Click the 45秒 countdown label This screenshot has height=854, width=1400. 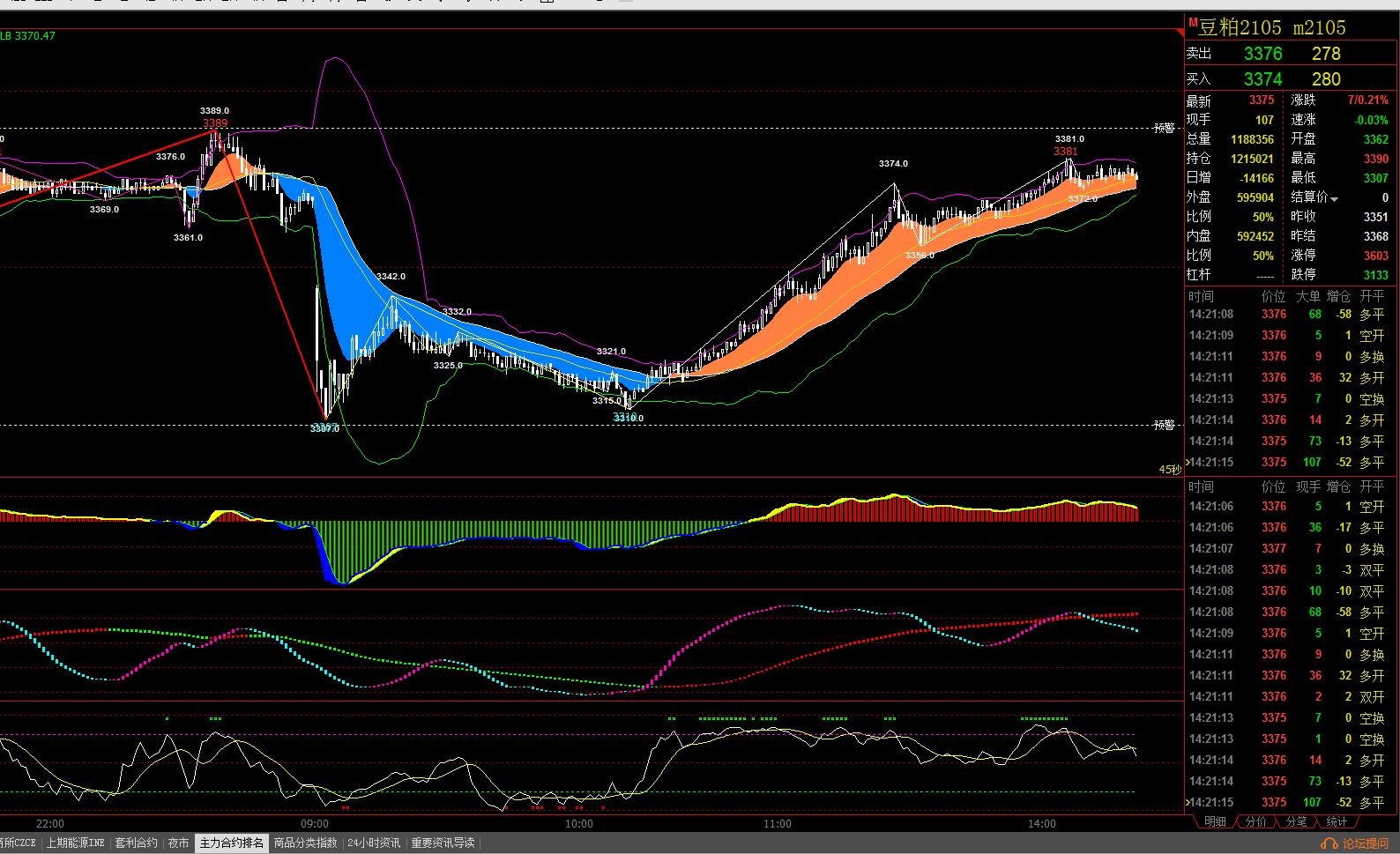point(1169,470)
